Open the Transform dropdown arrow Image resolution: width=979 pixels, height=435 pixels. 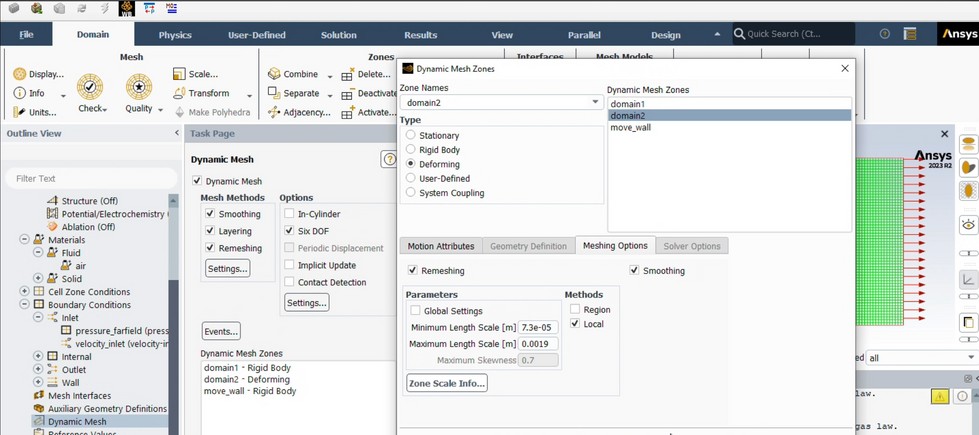coord(249,95)
